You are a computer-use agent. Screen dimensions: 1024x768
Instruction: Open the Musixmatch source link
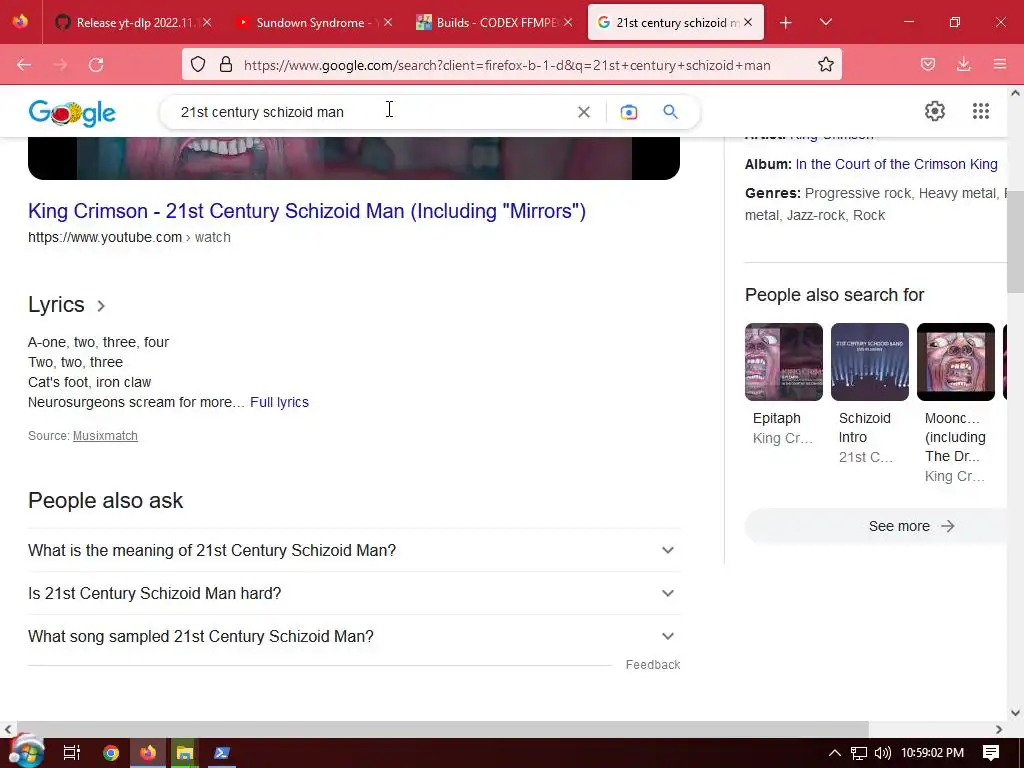[x=105, y=436]
